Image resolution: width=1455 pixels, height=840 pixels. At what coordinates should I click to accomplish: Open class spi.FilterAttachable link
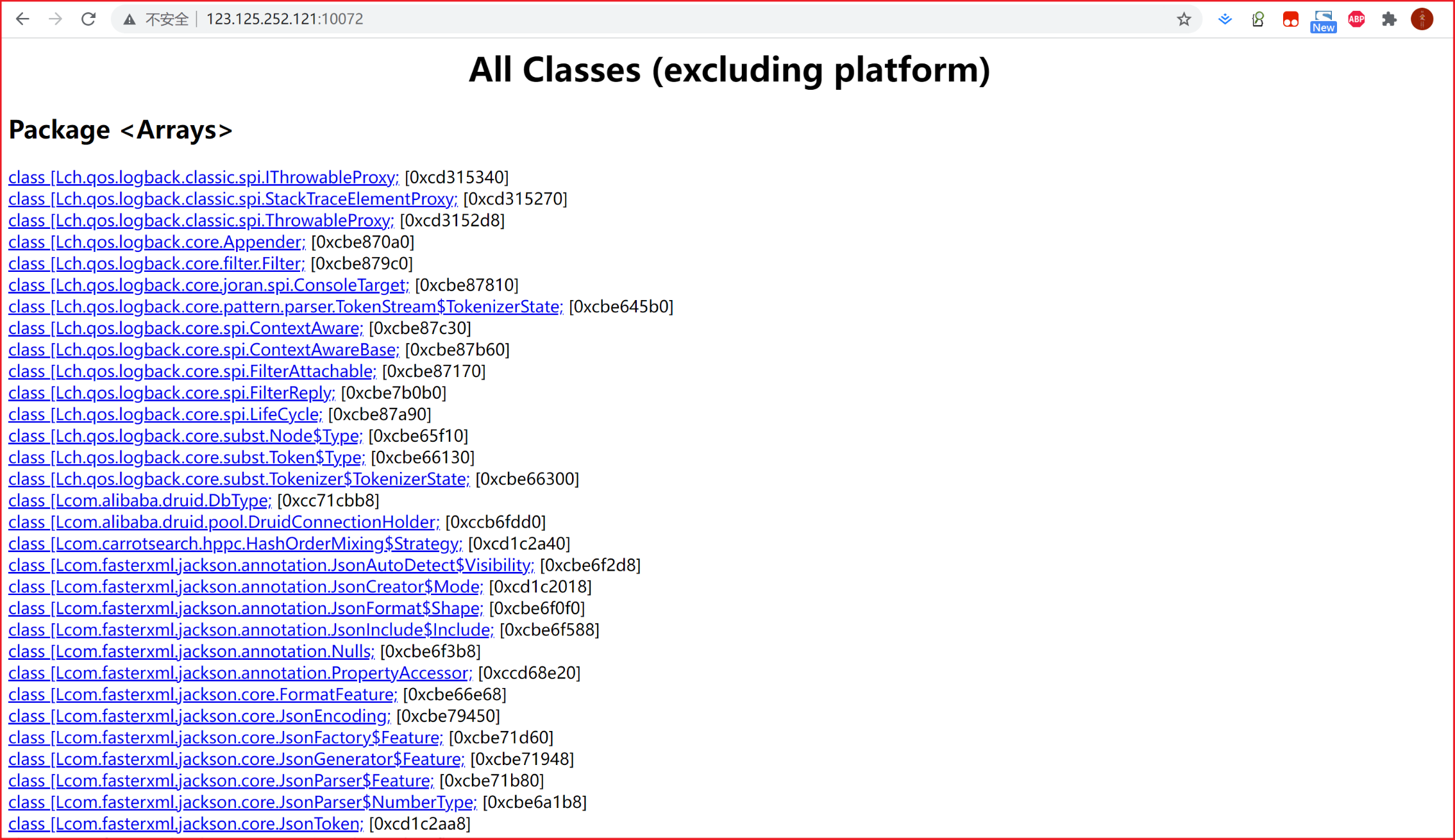[x=192, y=371]
